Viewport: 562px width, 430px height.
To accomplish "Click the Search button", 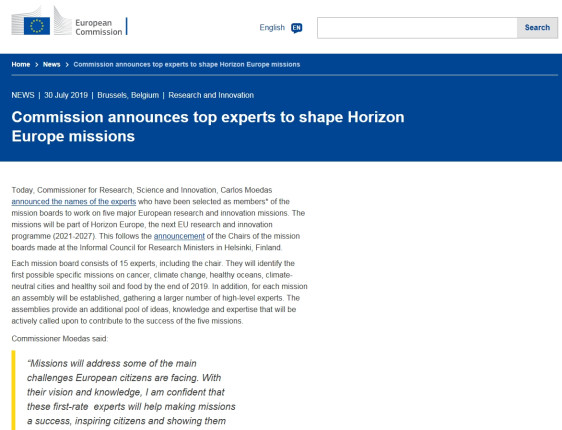I will (537, 28).
